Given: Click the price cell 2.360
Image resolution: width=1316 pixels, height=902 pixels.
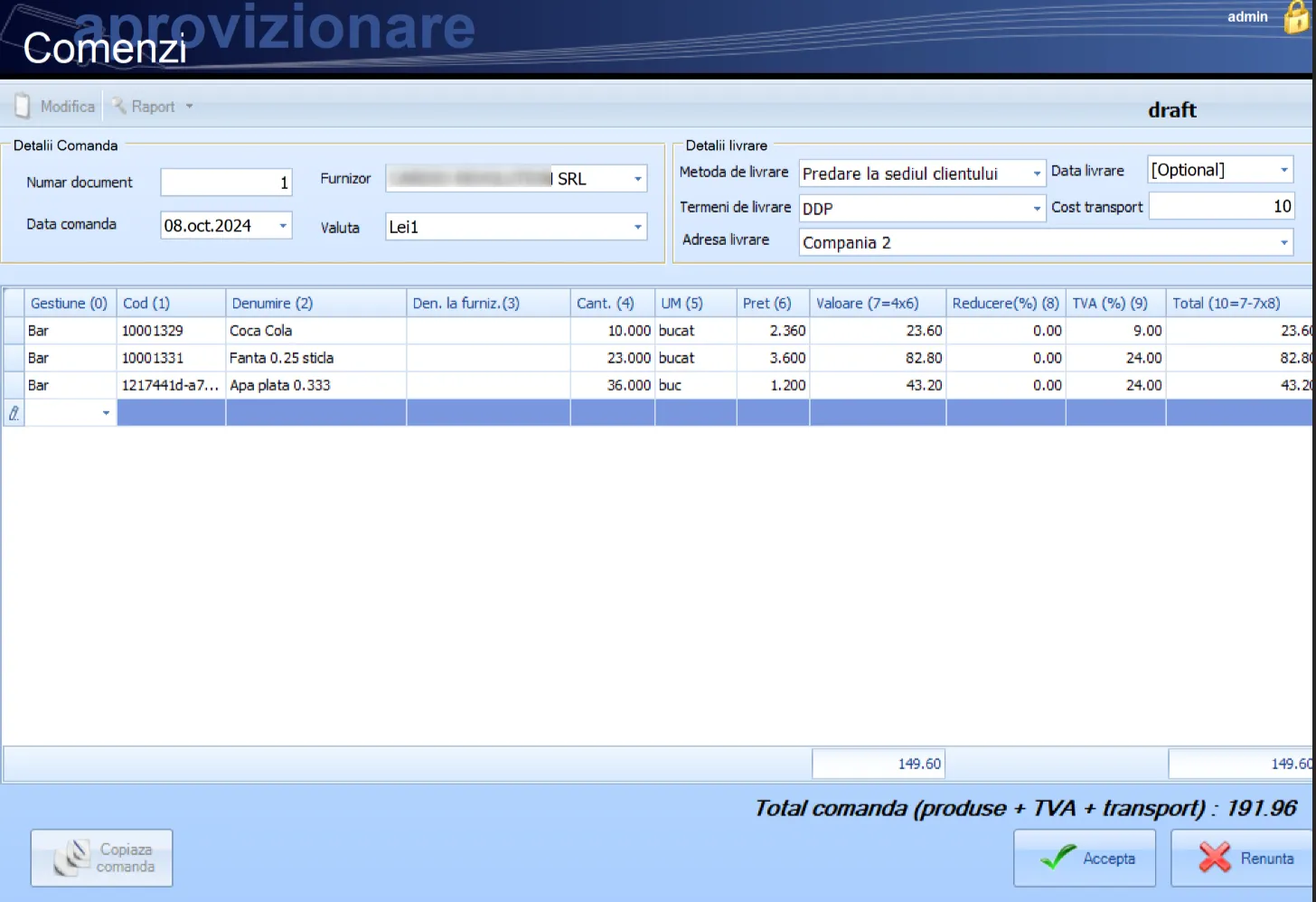Looking at the screenshot, I should [x=773, y=331].
